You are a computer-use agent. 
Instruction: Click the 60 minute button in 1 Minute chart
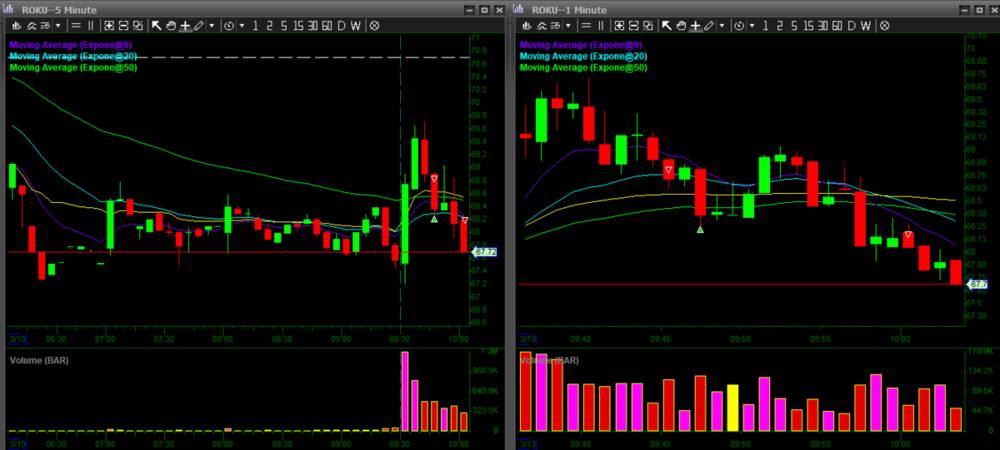[x=835, y=25]
